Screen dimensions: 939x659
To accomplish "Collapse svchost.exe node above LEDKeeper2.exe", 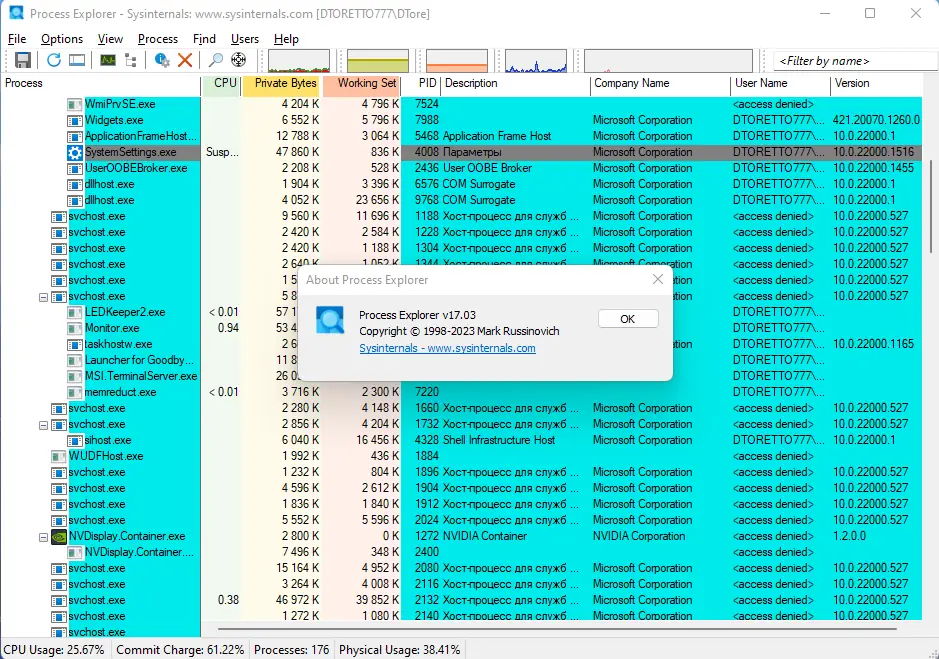I will pyautogui.click(x=43, y=297).
